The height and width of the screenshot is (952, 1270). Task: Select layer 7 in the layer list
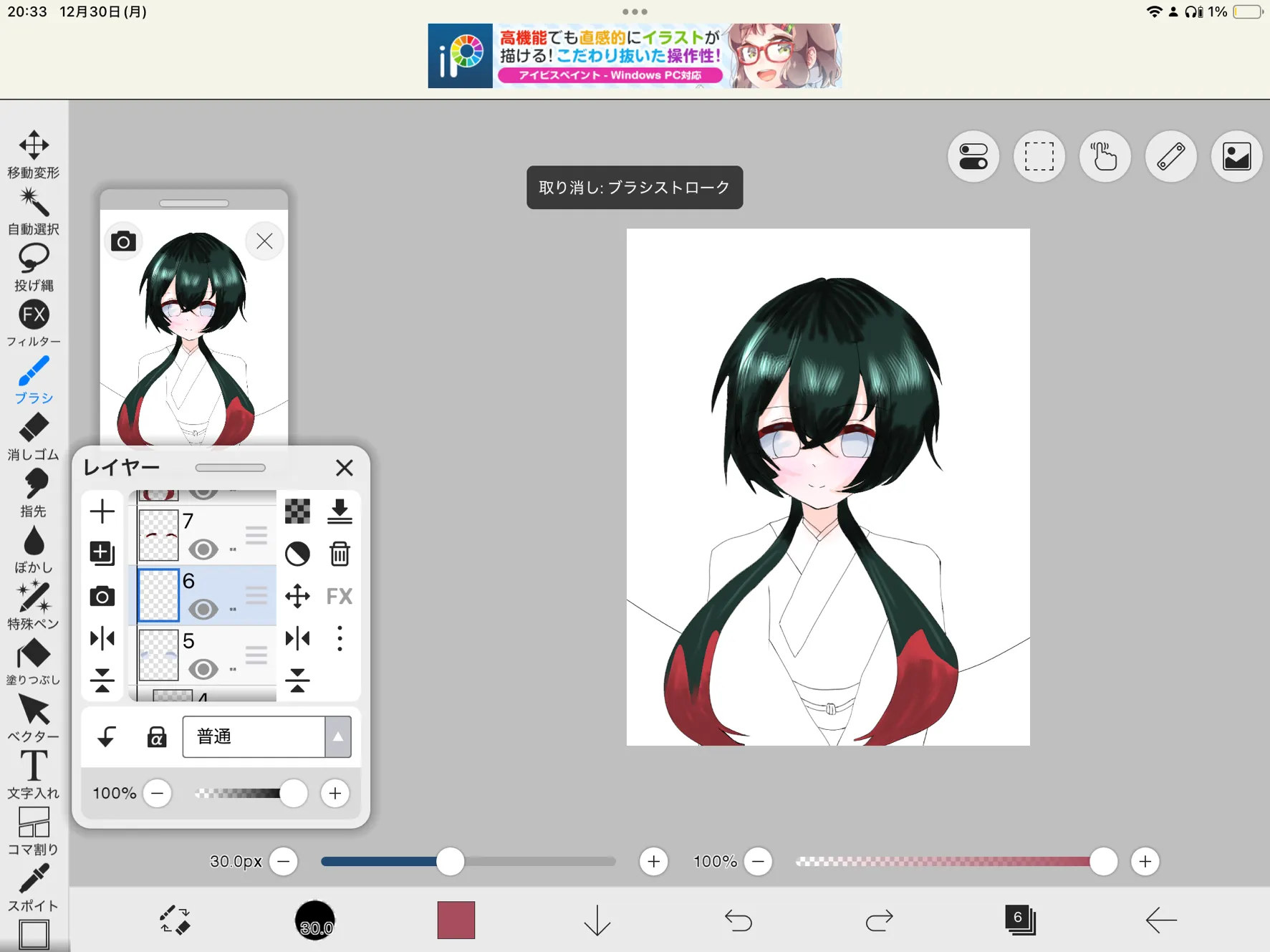(x=206, y=535)
